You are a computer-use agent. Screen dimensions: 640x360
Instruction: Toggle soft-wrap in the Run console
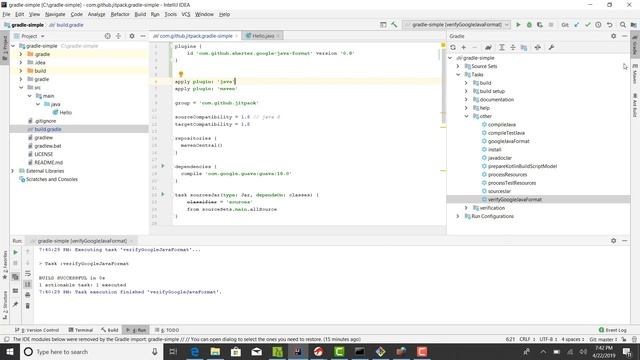[x=28, y=273]
